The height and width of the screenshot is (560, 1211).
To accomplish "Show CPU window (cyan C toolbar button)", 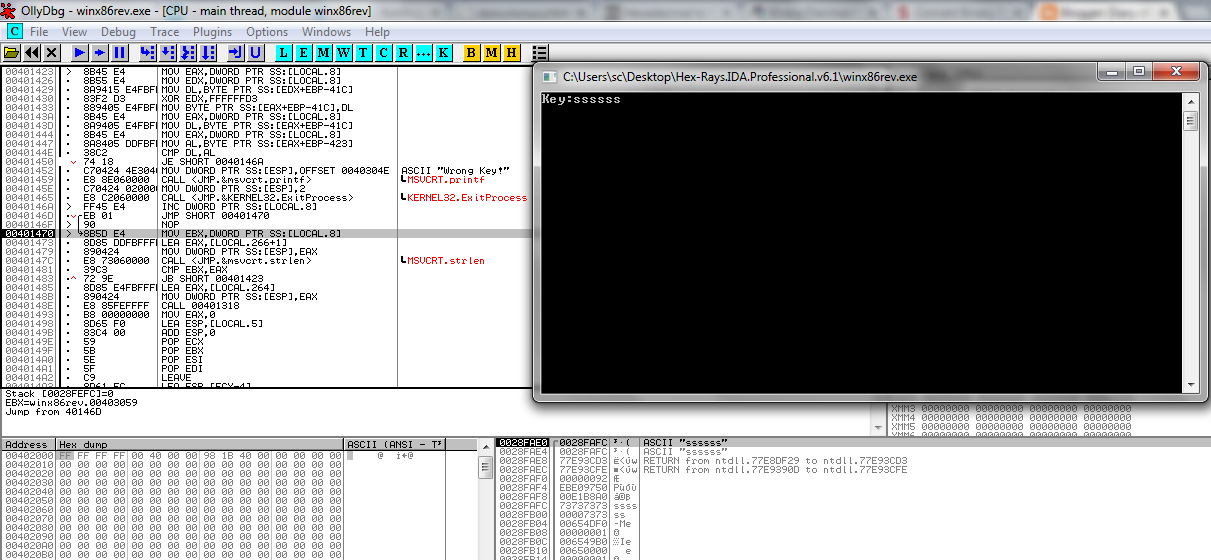I will pos(383,52).
